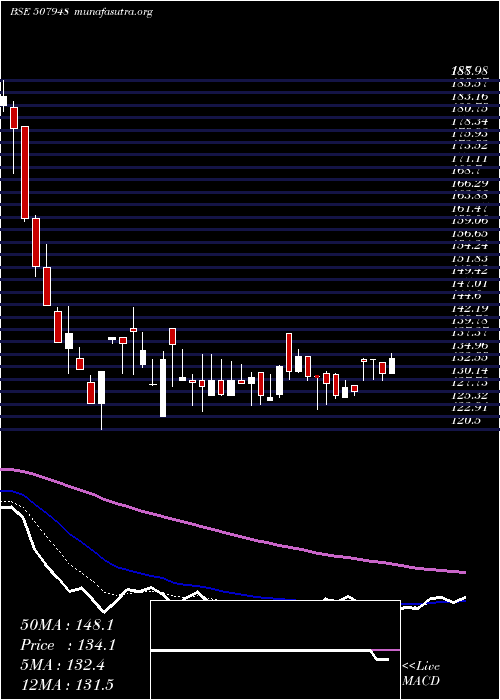The width and height of the screenshot is (500, 700).
Task: Select the 161.47 axis value
Action: point(470,208)
